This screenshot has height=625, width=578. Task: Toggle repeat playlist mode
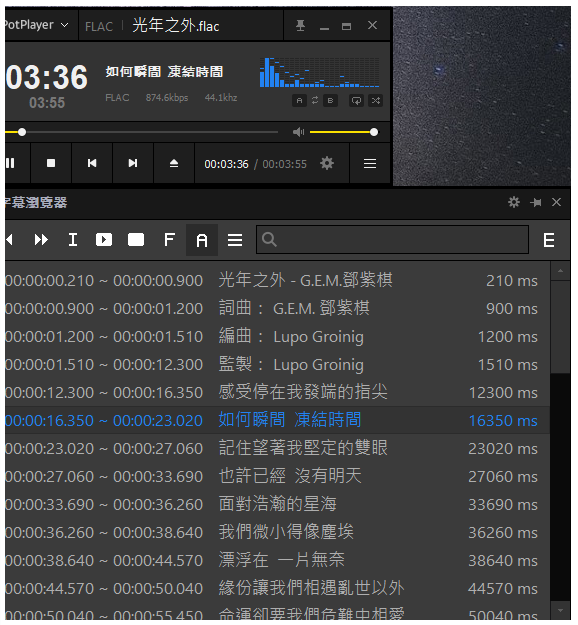(x=356, y=100)
